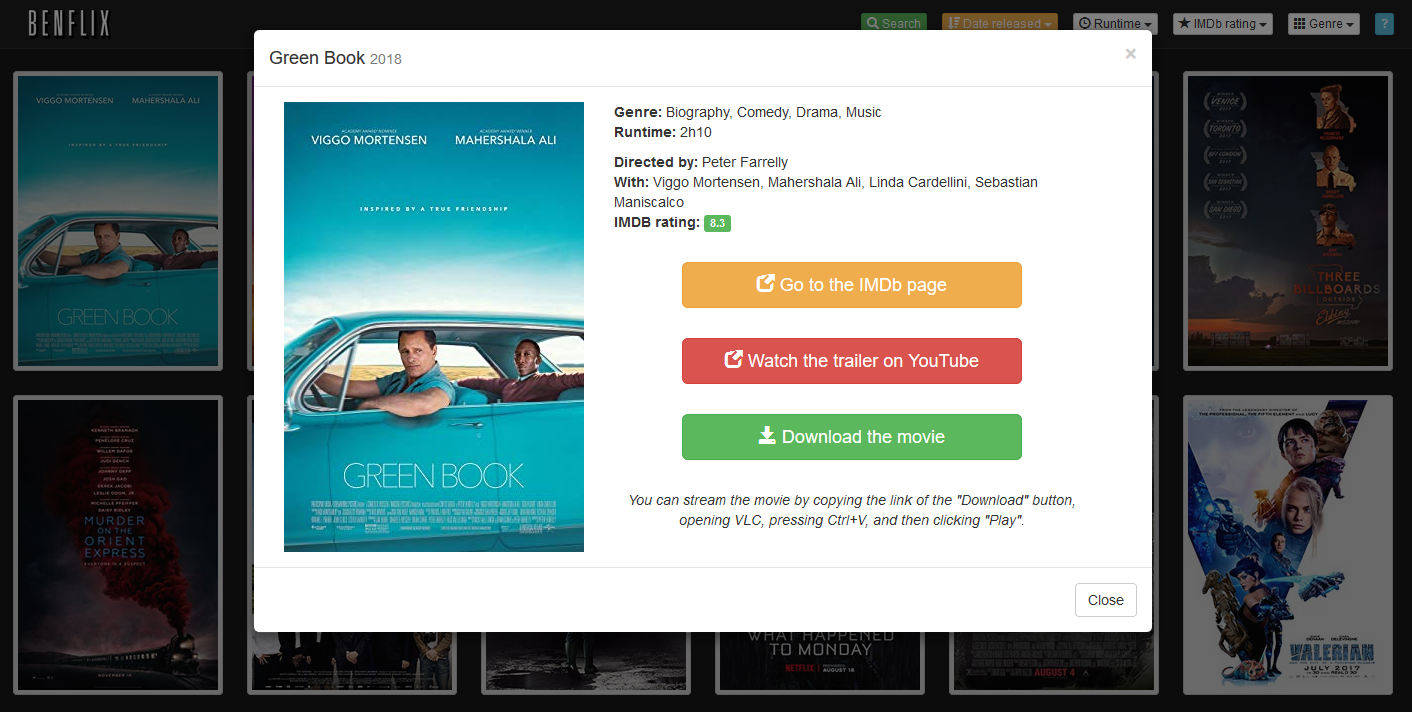1412x712 pixels.
Task: Click the download arrow icon on Download button
Action: click(x=767, y=435)
